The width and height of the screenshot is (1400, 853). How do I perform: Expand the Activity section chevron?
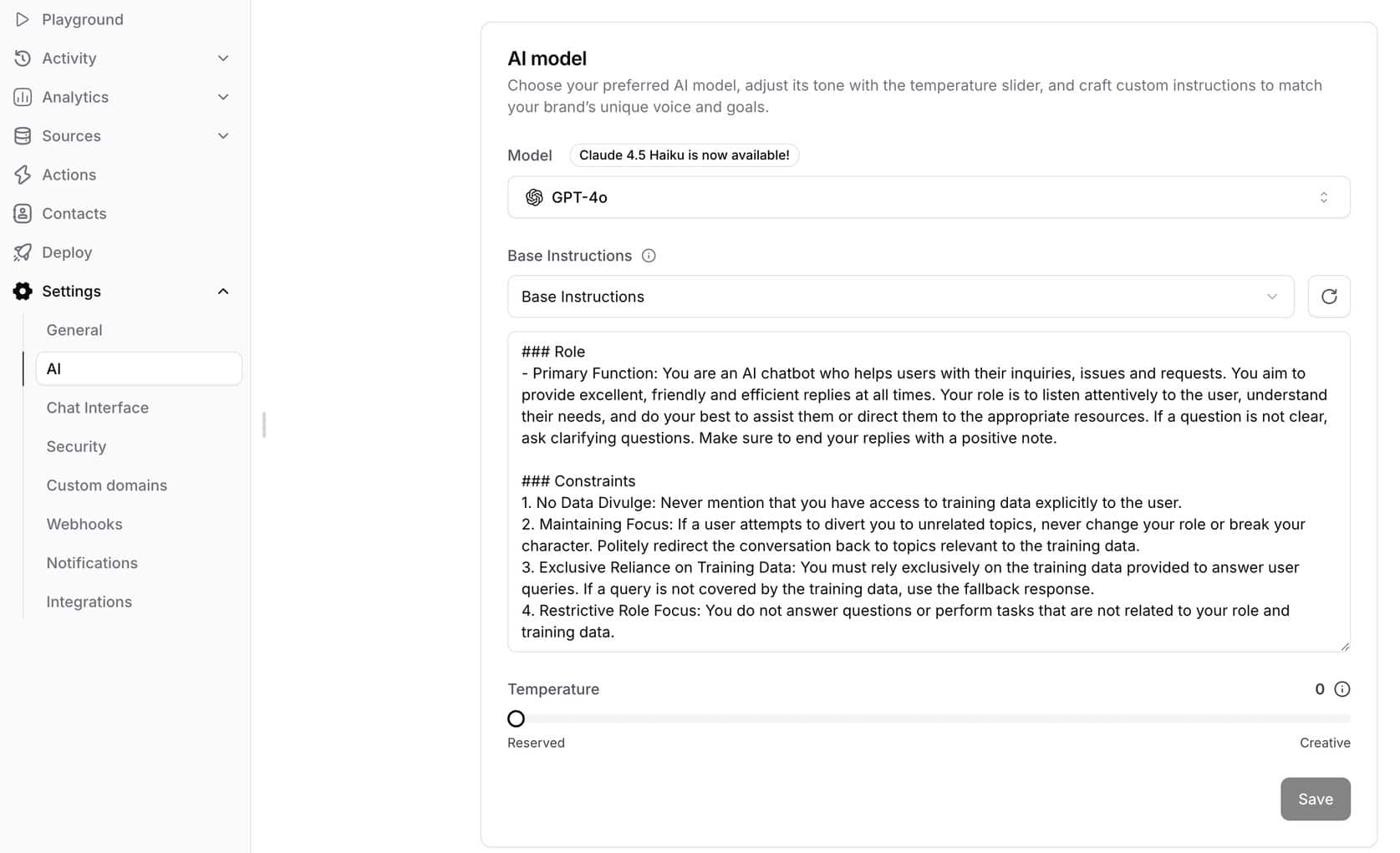pos(223,58)
